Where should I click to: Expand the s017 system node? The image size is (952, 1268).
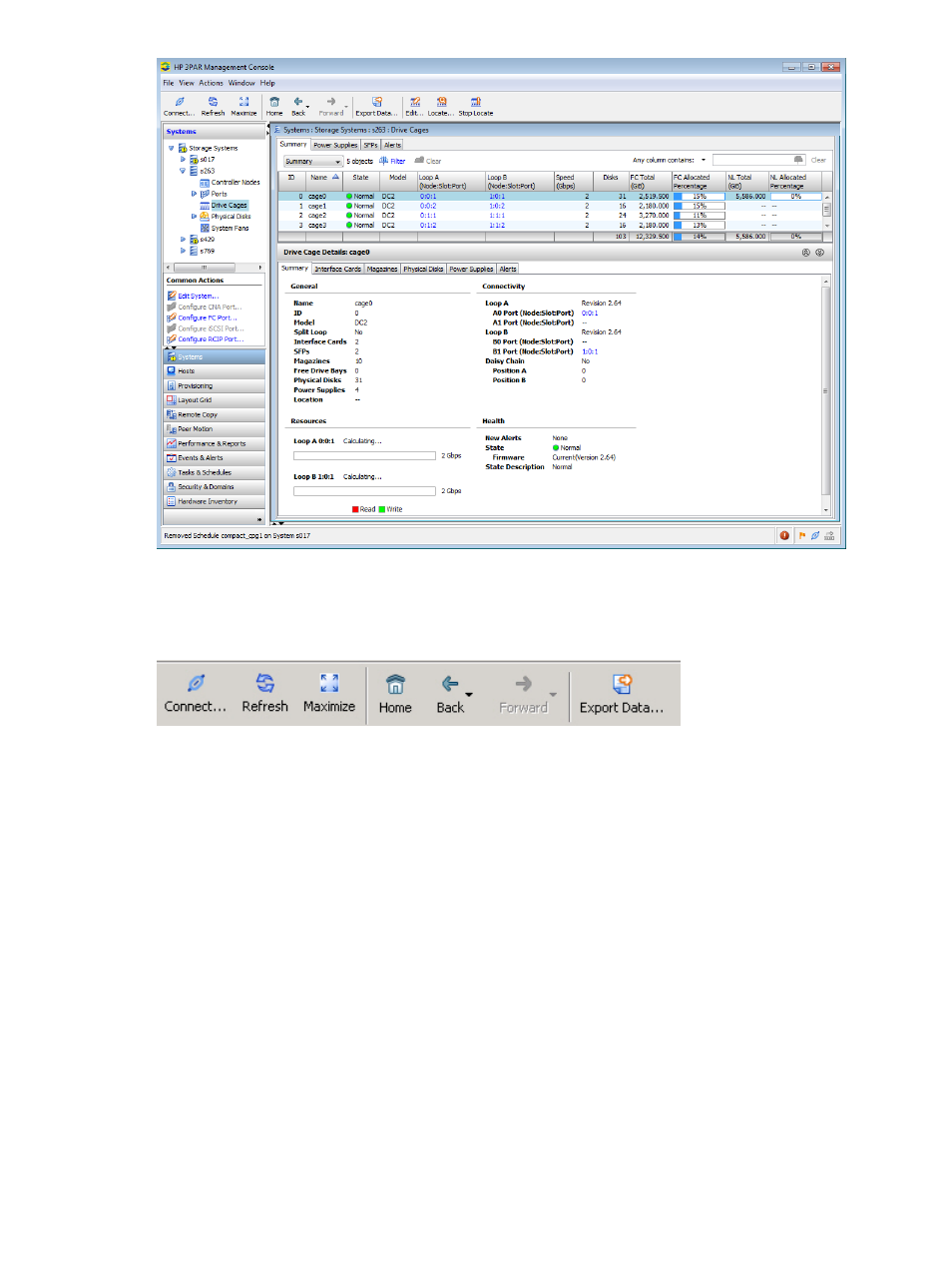[x=183, y=159]
